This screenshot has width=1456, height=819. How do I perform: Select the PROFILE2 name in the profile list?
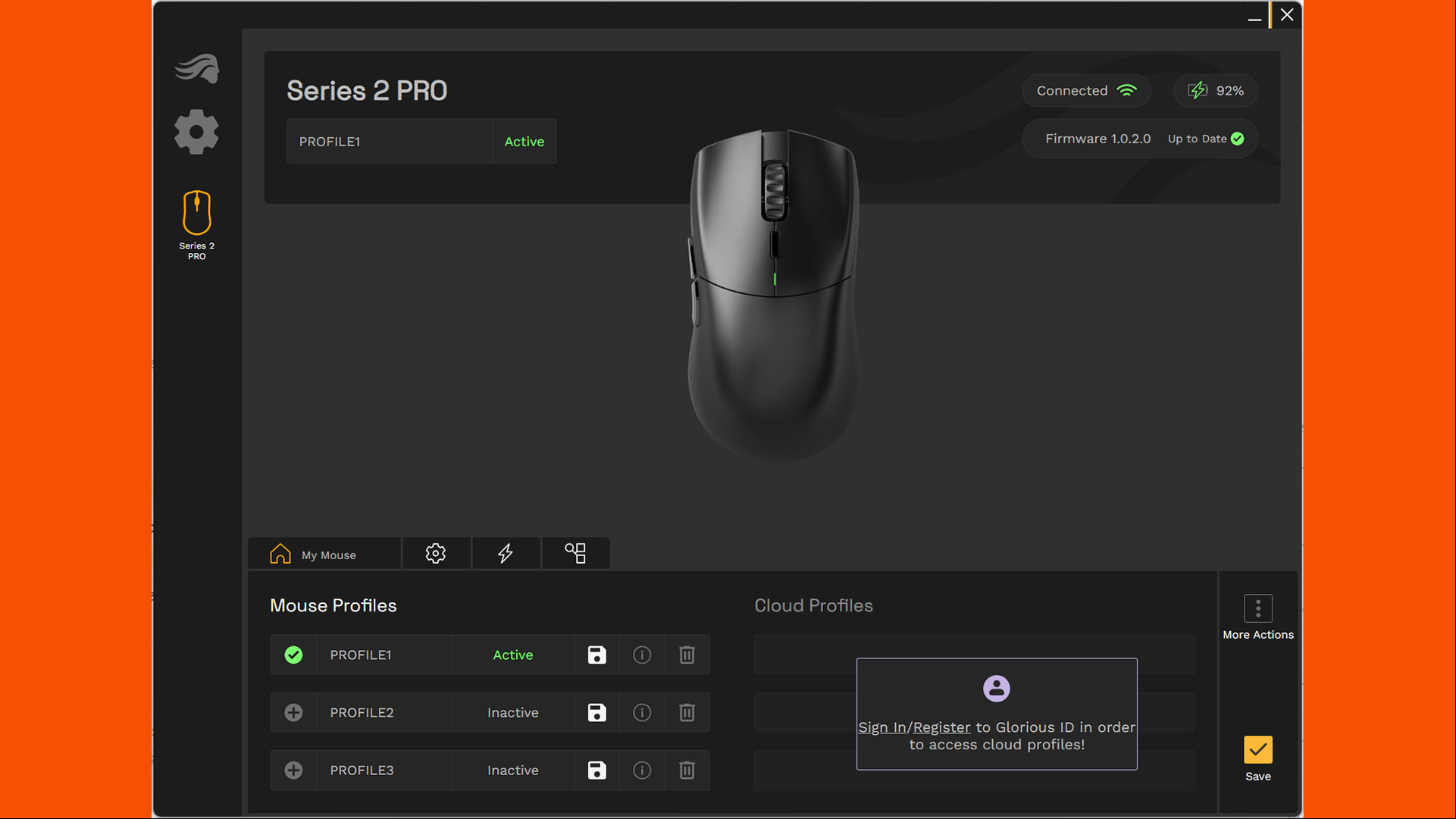(362, 712)
